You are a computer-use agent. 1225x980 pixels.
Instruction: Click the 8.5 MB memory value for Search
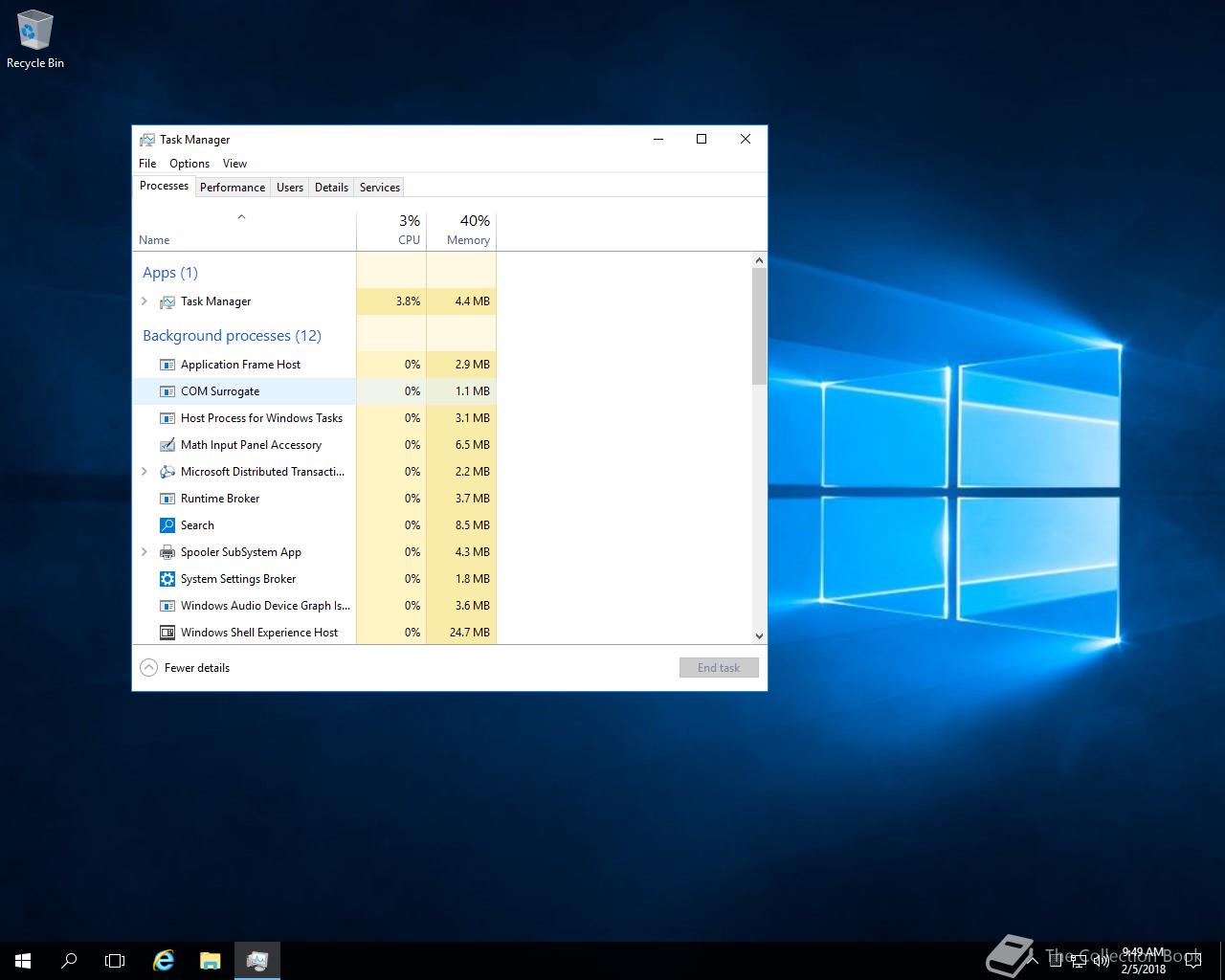472,525
